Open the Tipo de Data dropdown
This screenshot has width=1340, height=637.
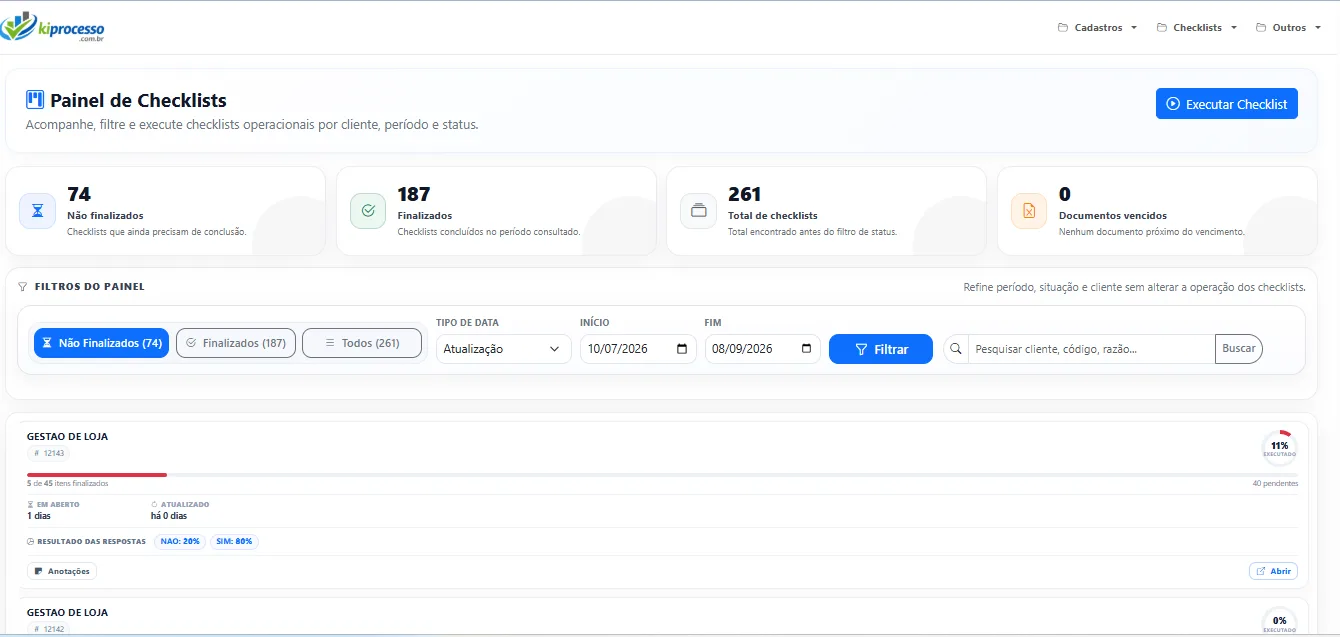click(x=503, y=349)
